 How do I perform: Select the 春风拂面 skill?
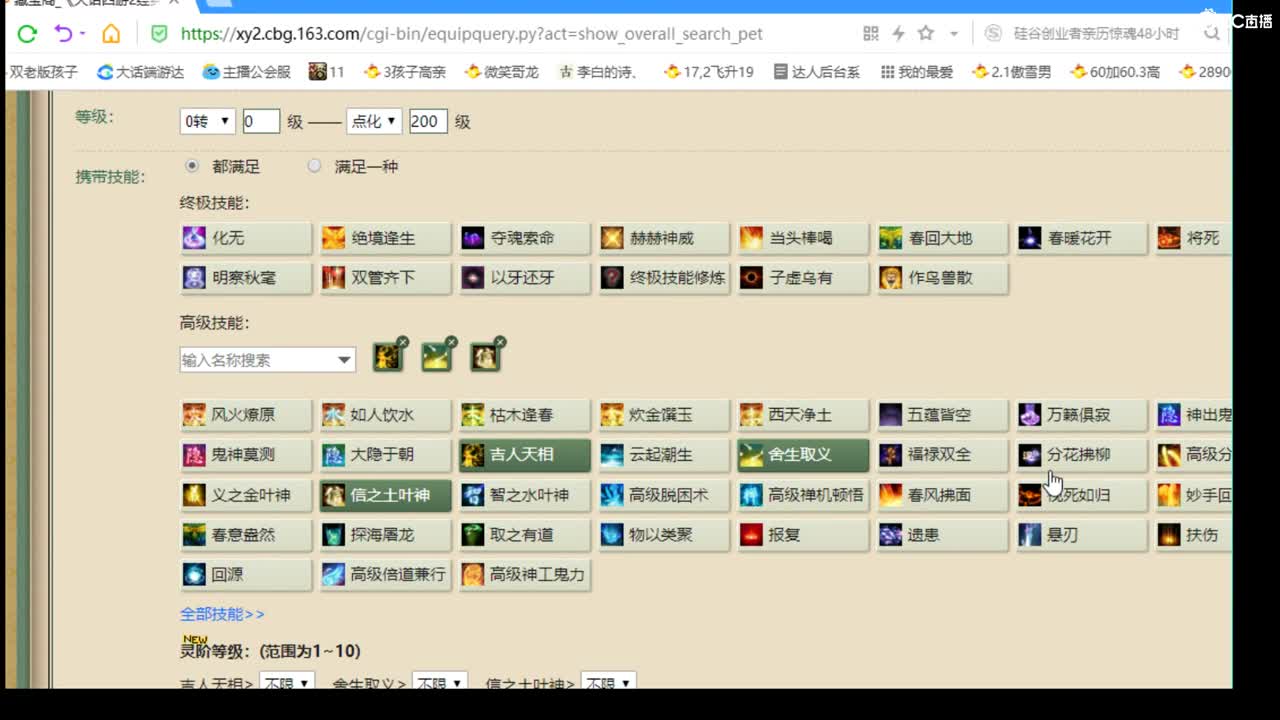(x=943, y=495)
